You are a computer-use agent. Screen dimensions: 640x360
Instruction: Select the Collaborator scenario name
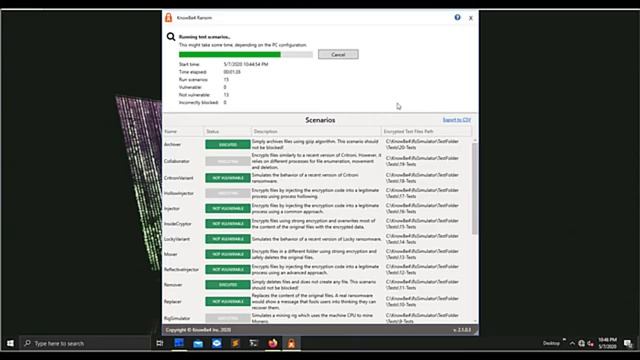pyautogui.click(x=177, y=161)
